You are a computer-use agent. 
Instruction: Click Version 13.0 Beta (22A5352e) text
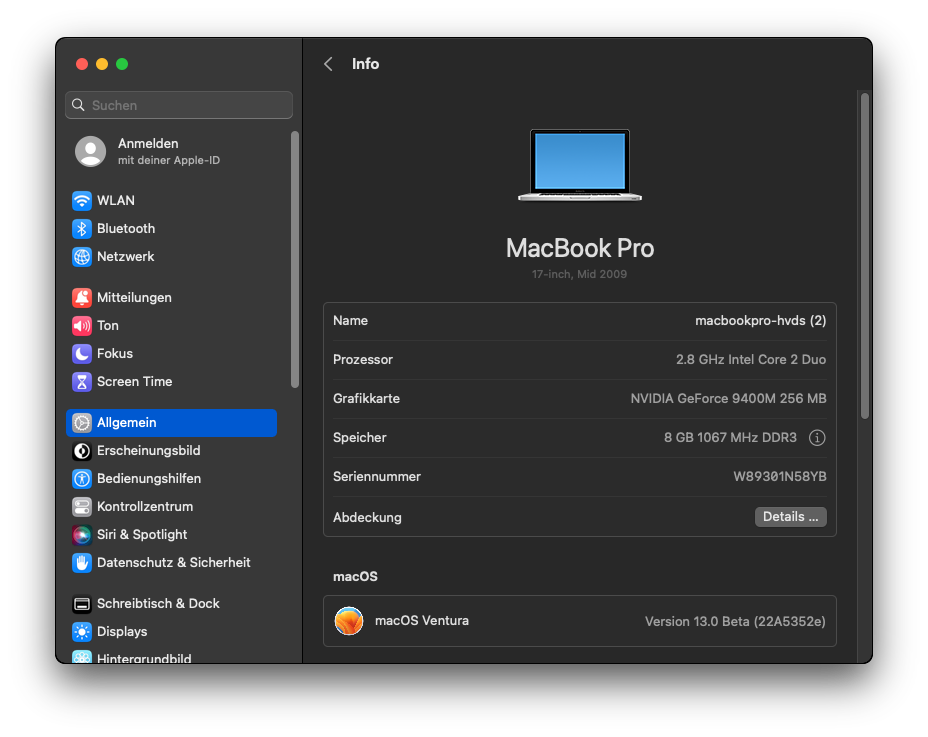pos(735,622)
